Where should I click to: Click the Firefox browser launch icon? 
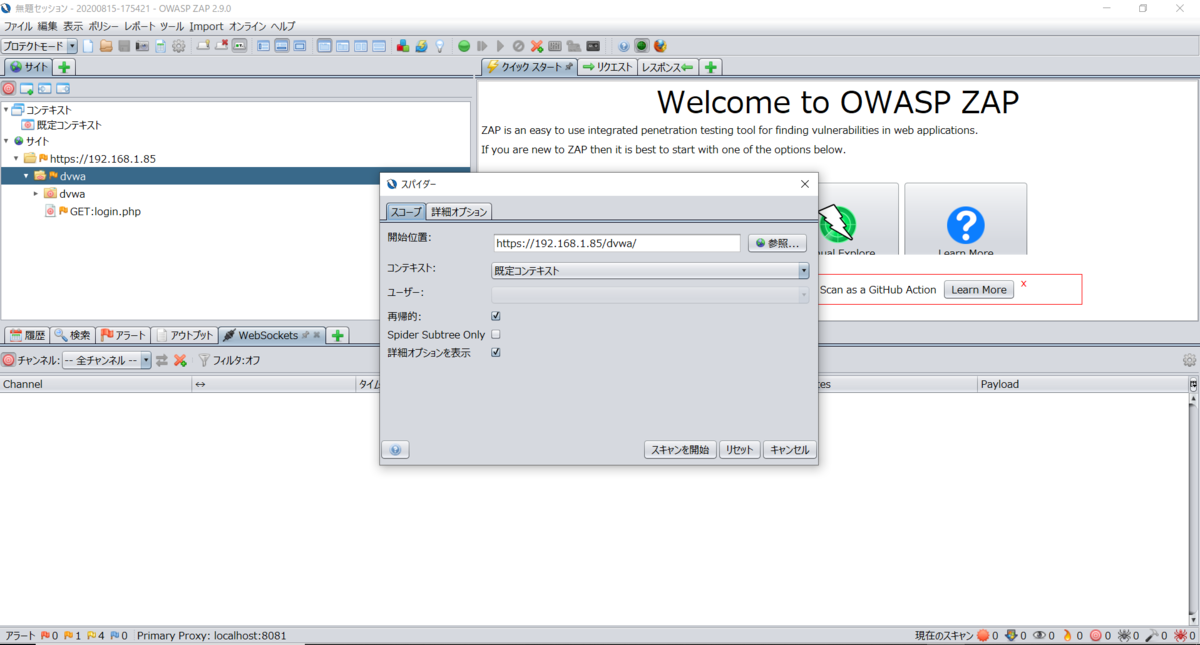660,46
